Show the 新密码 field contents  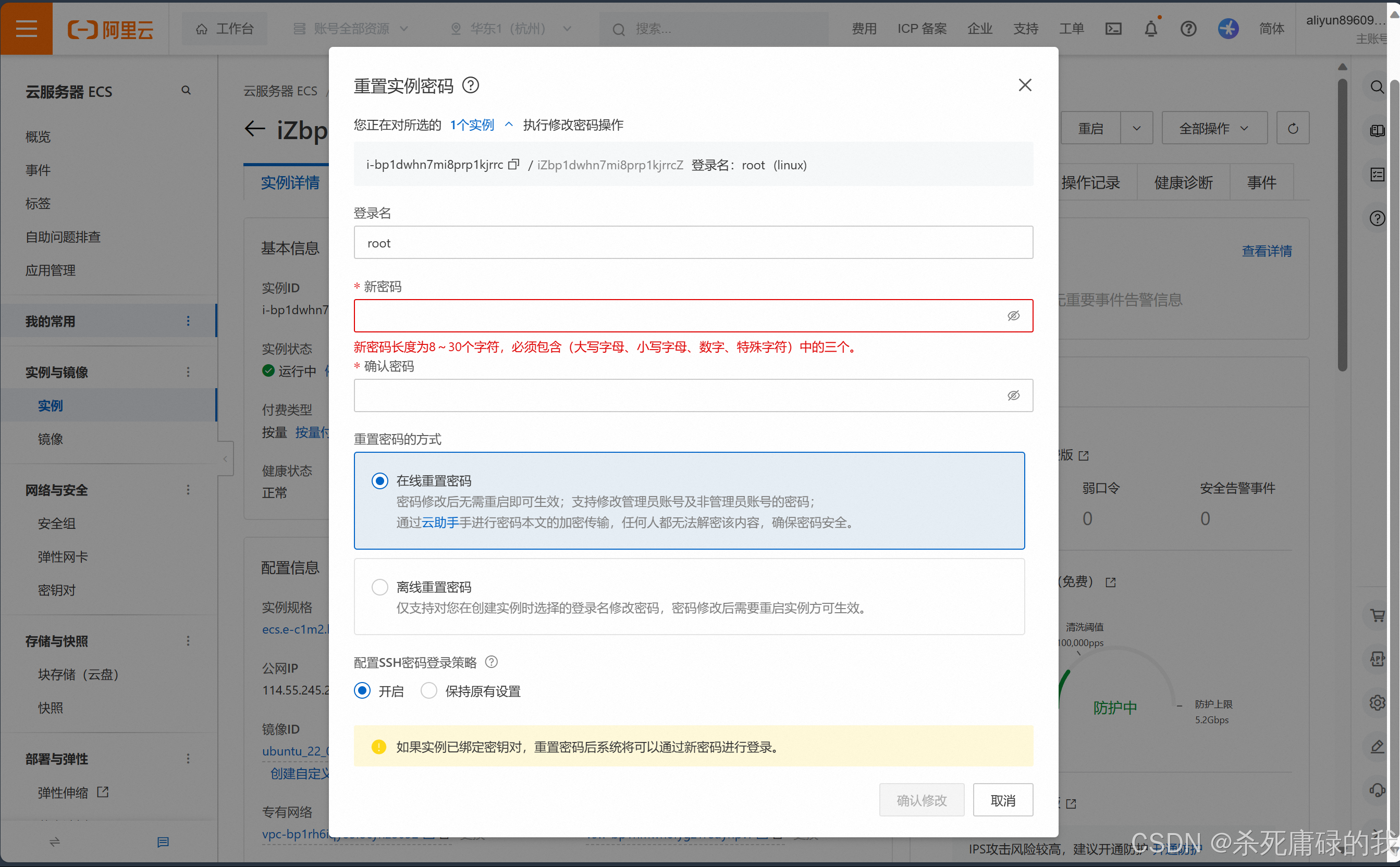[1013, 316]
